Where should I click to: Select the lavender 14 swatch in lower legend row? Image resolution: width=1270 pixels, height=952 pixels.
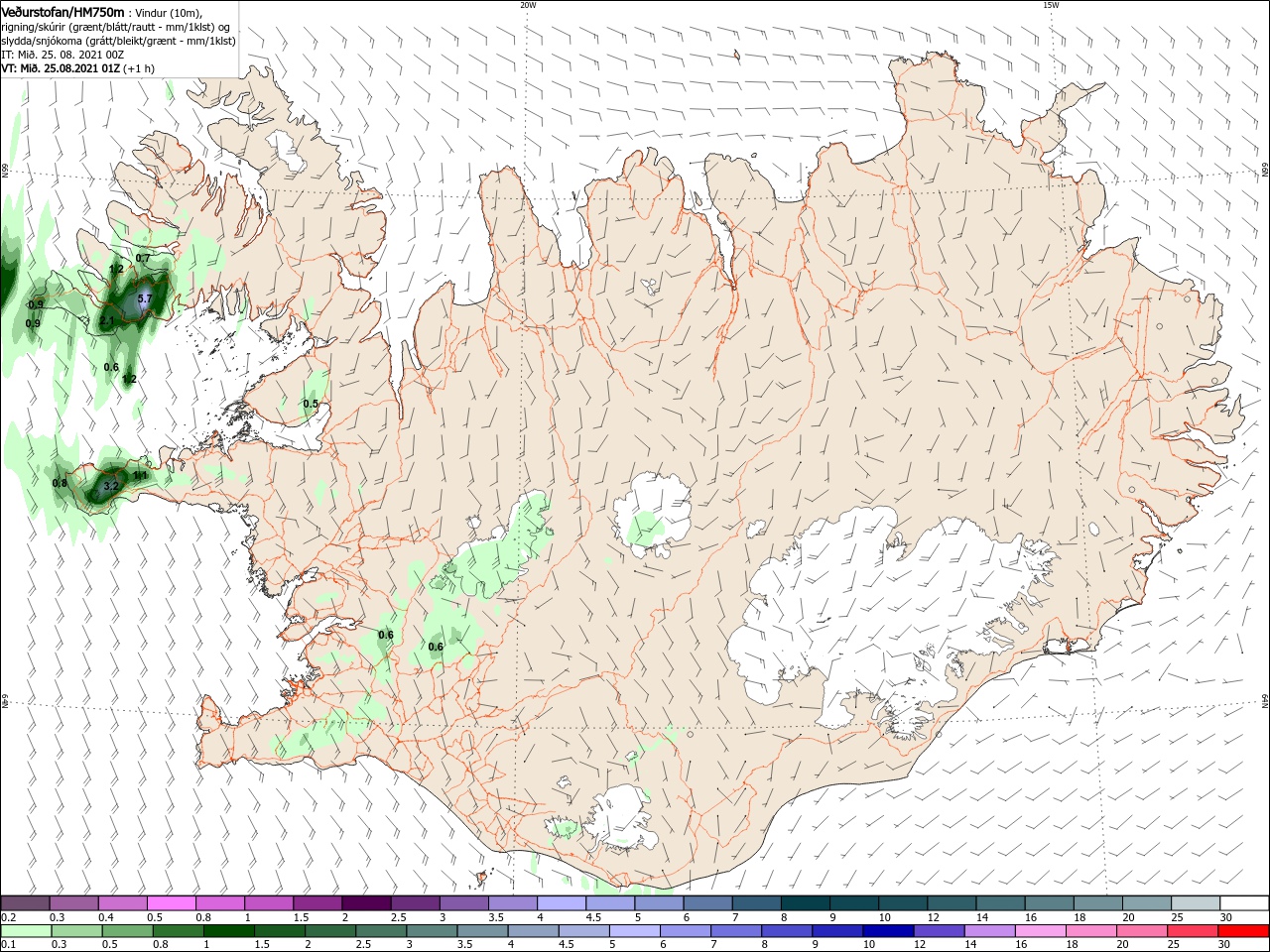[x=990, y=931]
